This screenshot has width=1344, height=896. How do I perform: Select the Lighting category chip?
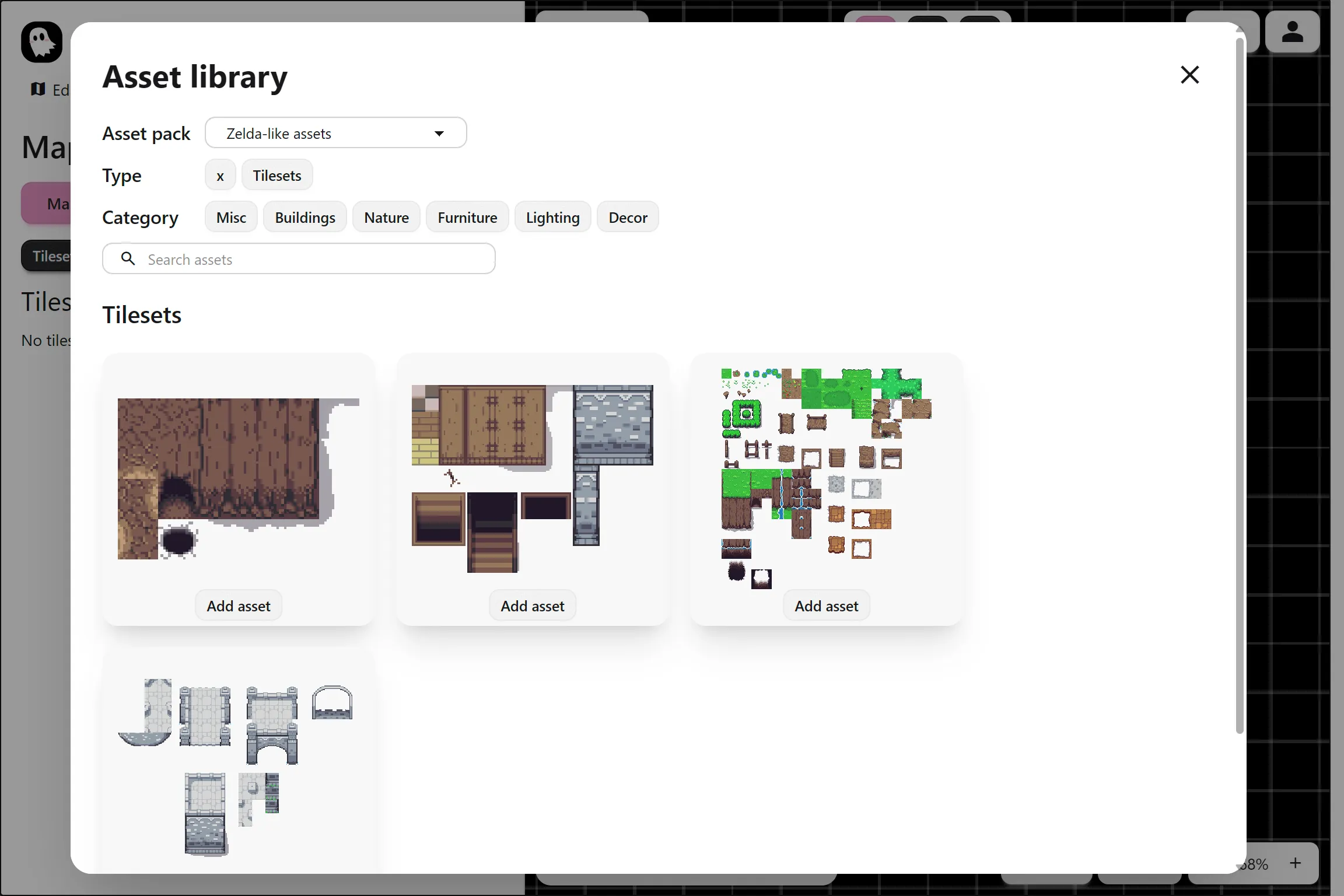coord(552,218)
